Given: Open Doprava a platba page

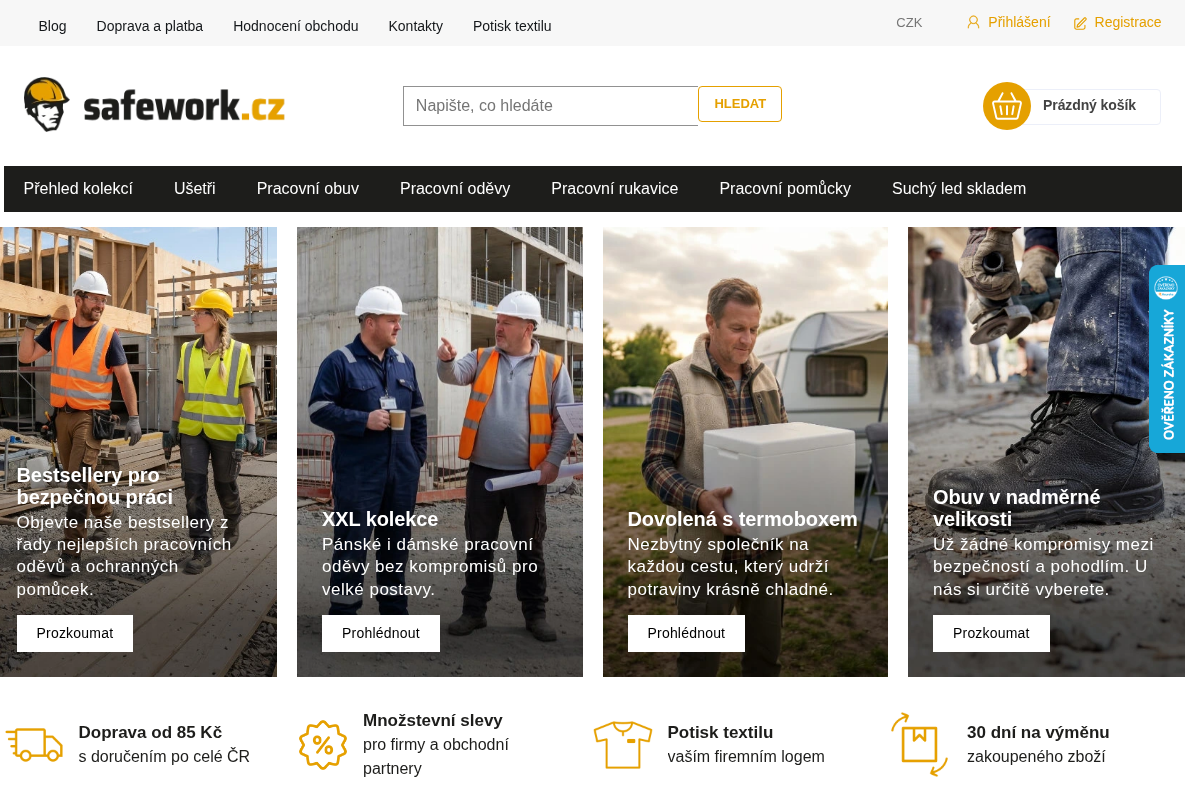Looking at the screenshot, I should click(x=150, y=26).
